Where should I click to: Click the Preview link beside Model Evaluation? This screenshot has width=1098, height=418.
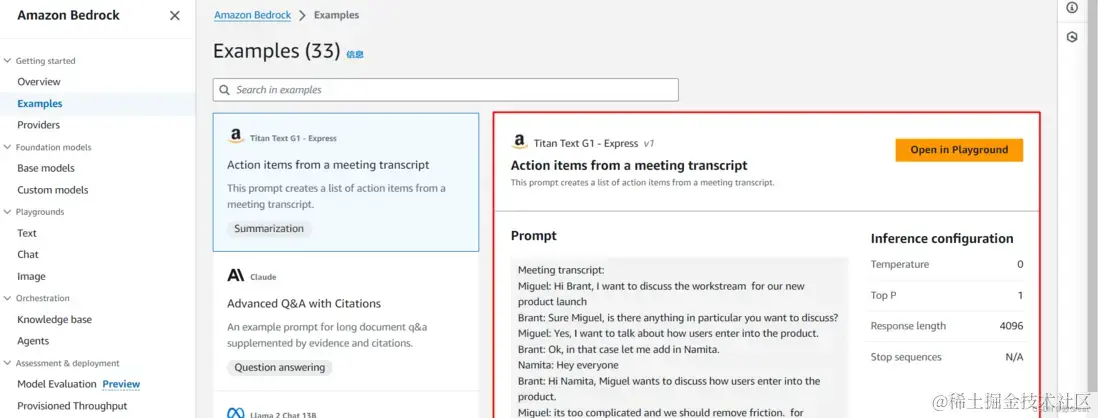point(121,384)
